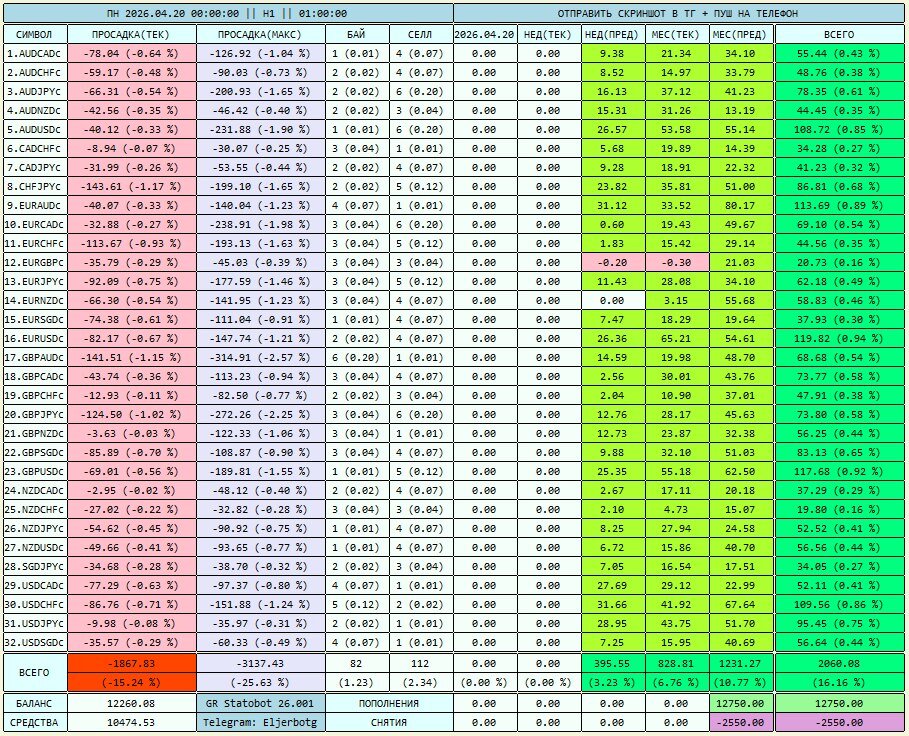Viewport: 909px width, 736px height.
Task: Click the СЕЛЛ column header
Action: click(420, 34)
